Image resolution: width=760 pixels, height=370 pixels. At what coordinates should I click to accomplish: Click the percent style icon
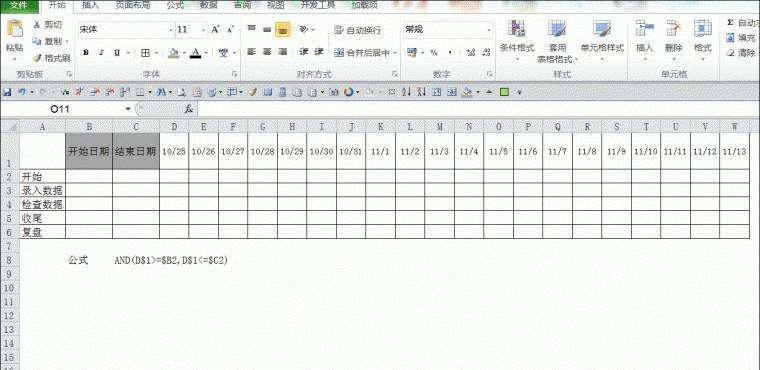click(434, 52)
